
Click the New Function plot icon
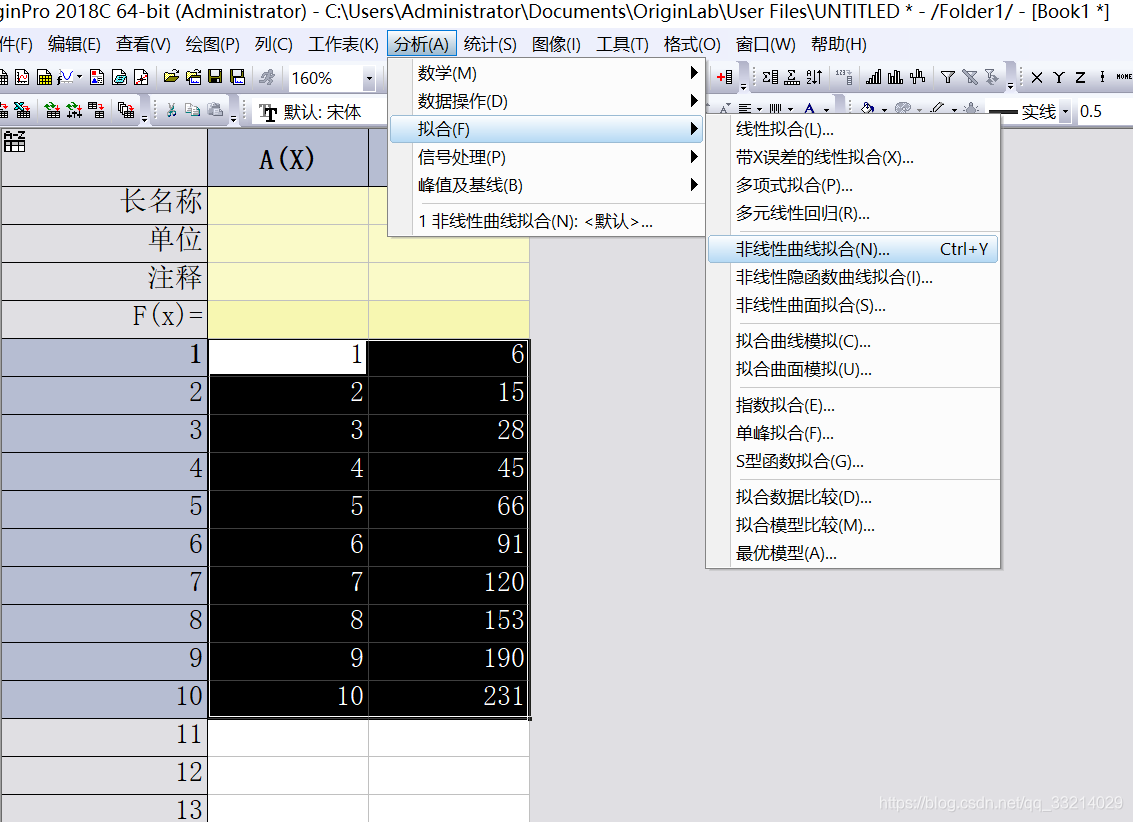coord(65,77)
